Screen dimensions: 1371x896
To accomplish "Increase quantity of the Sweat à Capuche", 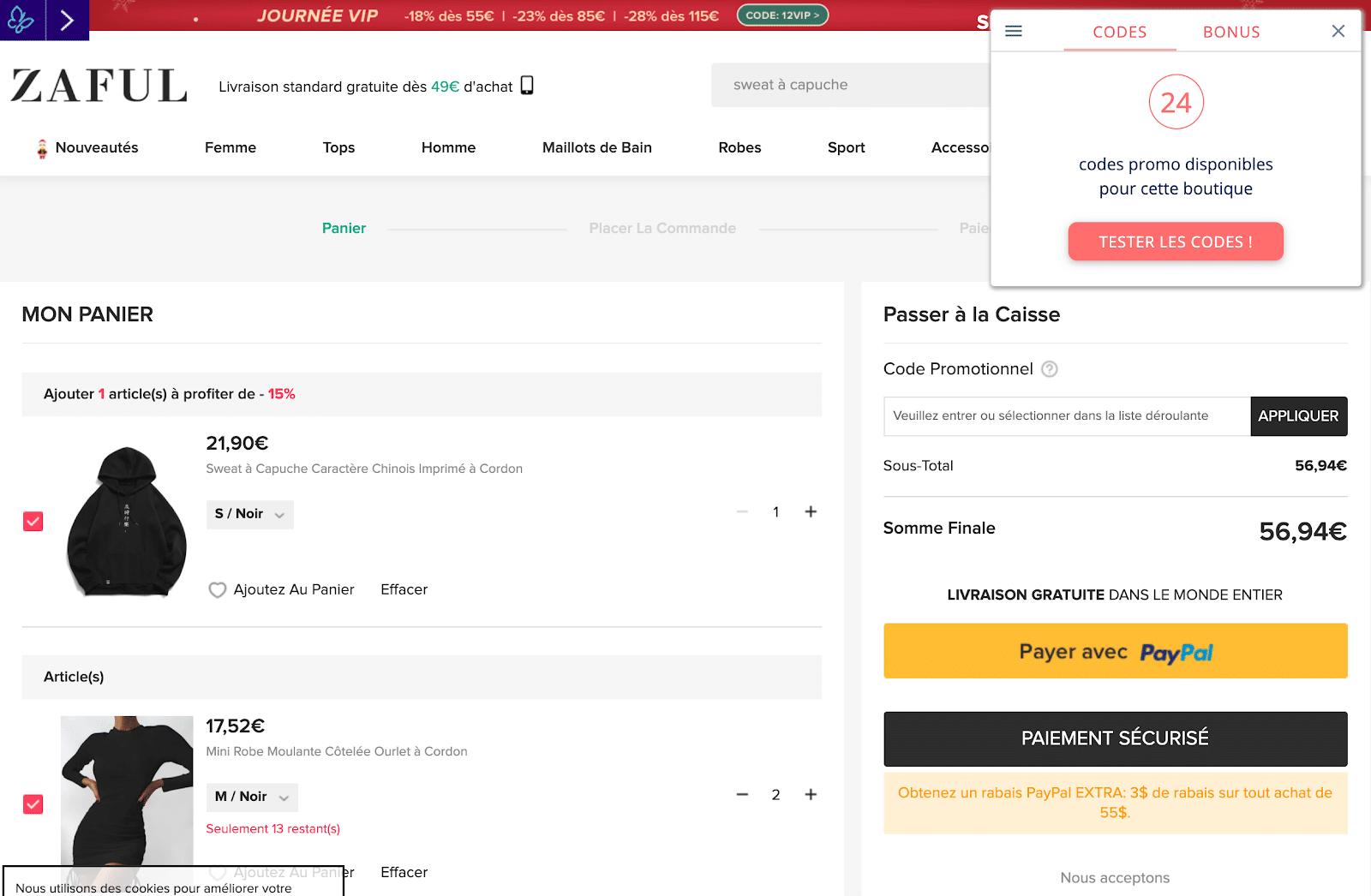I will click(811, 512).
